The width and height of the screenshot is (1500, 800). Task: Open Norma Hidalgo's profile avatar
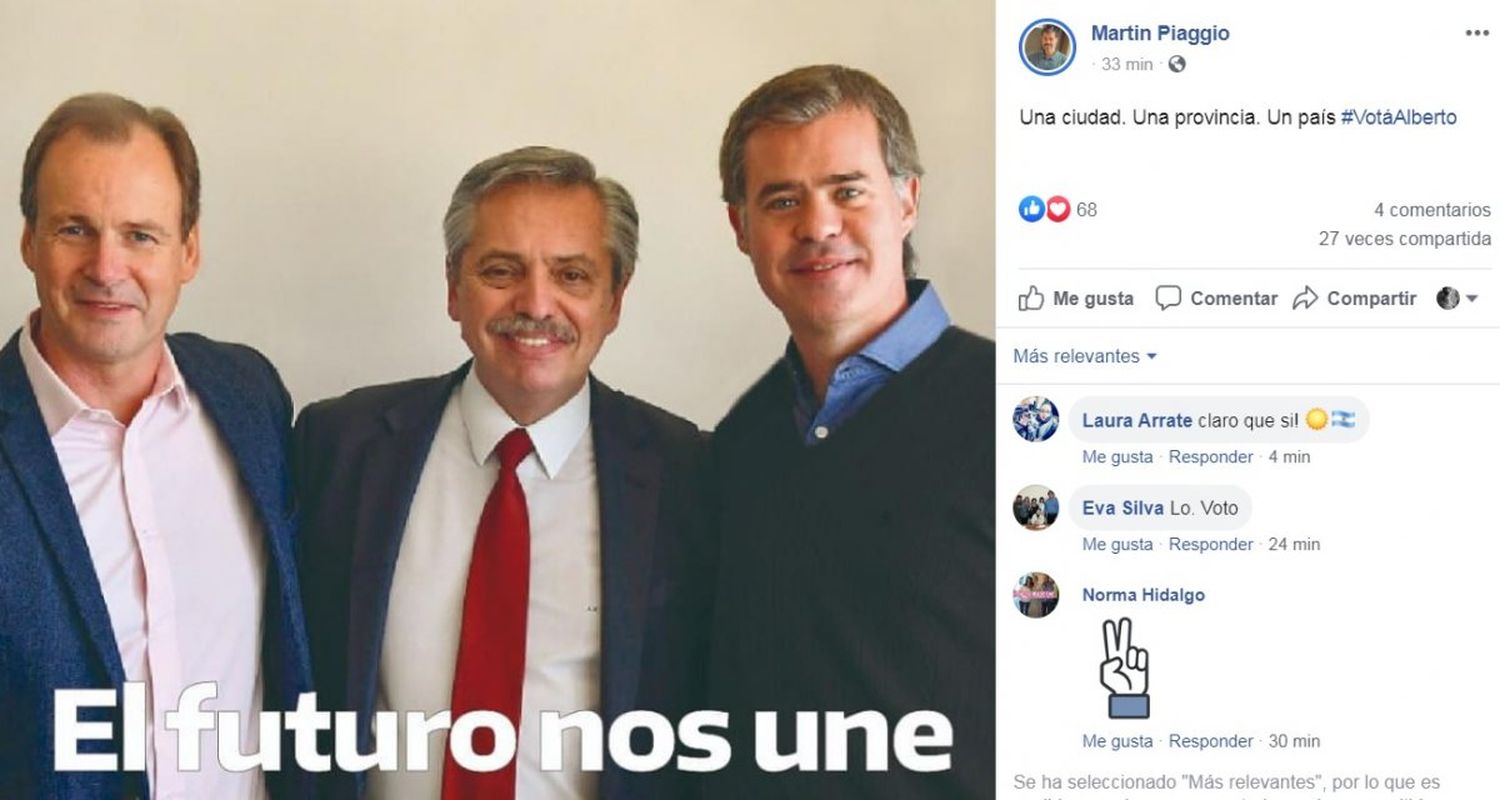tap(1035, 595)
